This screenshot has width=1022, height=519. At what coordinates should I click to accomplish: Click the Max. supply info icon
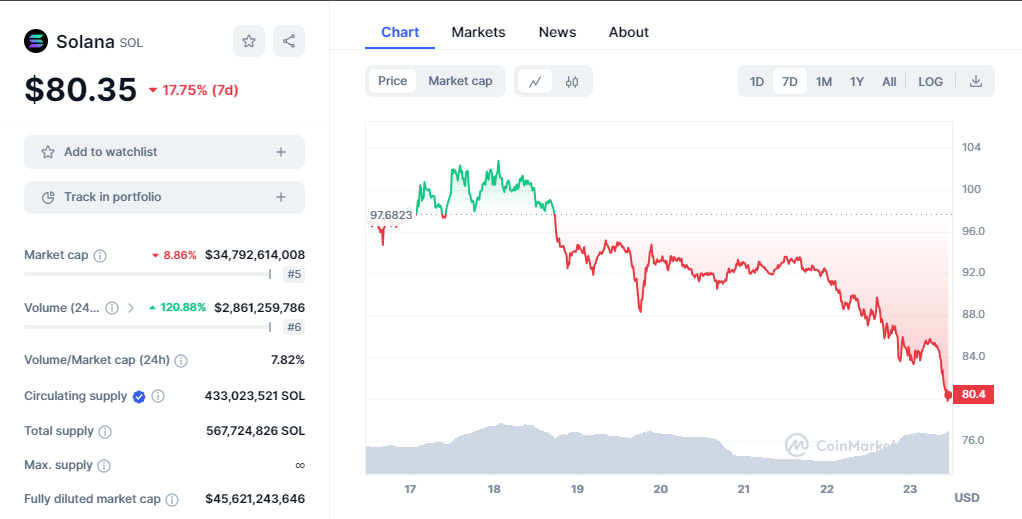click(x=104, y=465)
